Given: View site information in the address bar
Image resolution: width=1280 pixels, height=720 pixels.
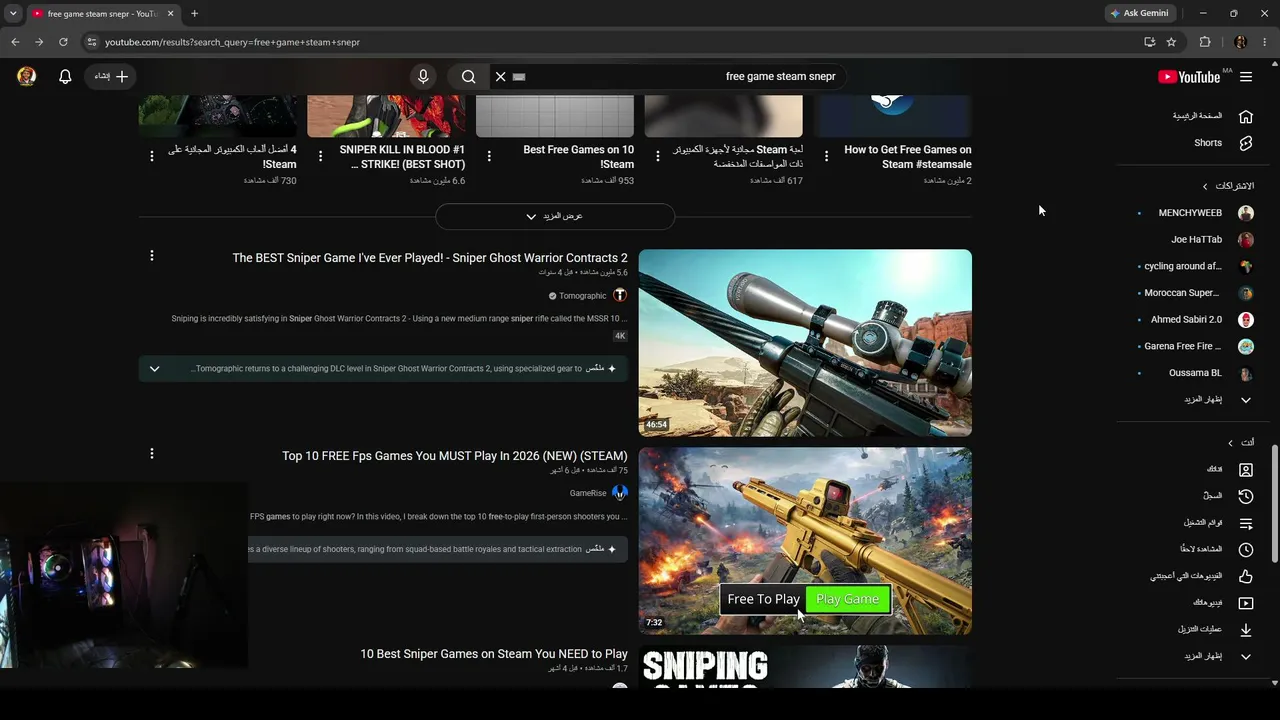Looking at the screenshot, I should [x=91, y=42].
